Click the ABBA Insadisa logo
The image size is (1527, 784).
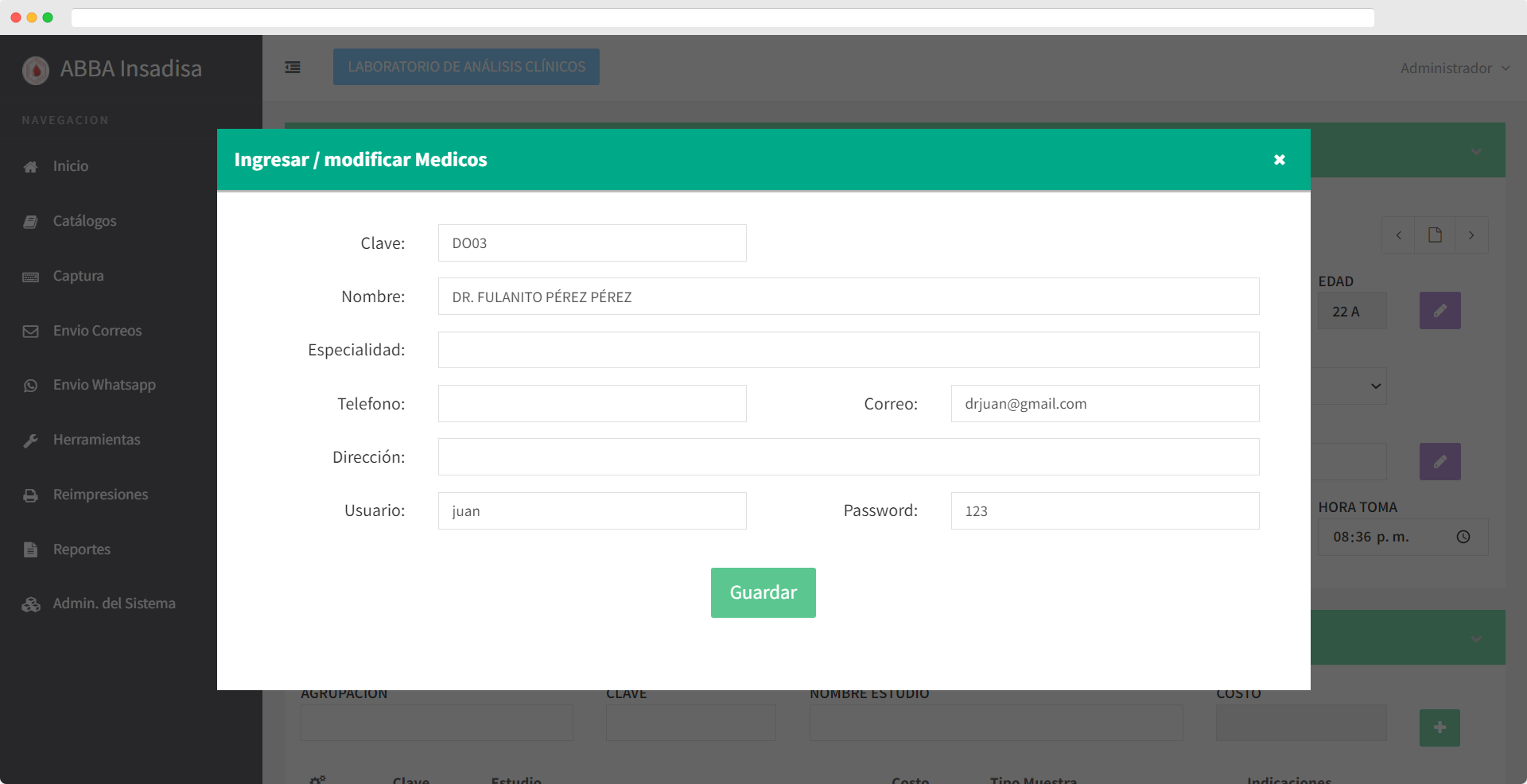pyautogui.click(x=36, y=70)
